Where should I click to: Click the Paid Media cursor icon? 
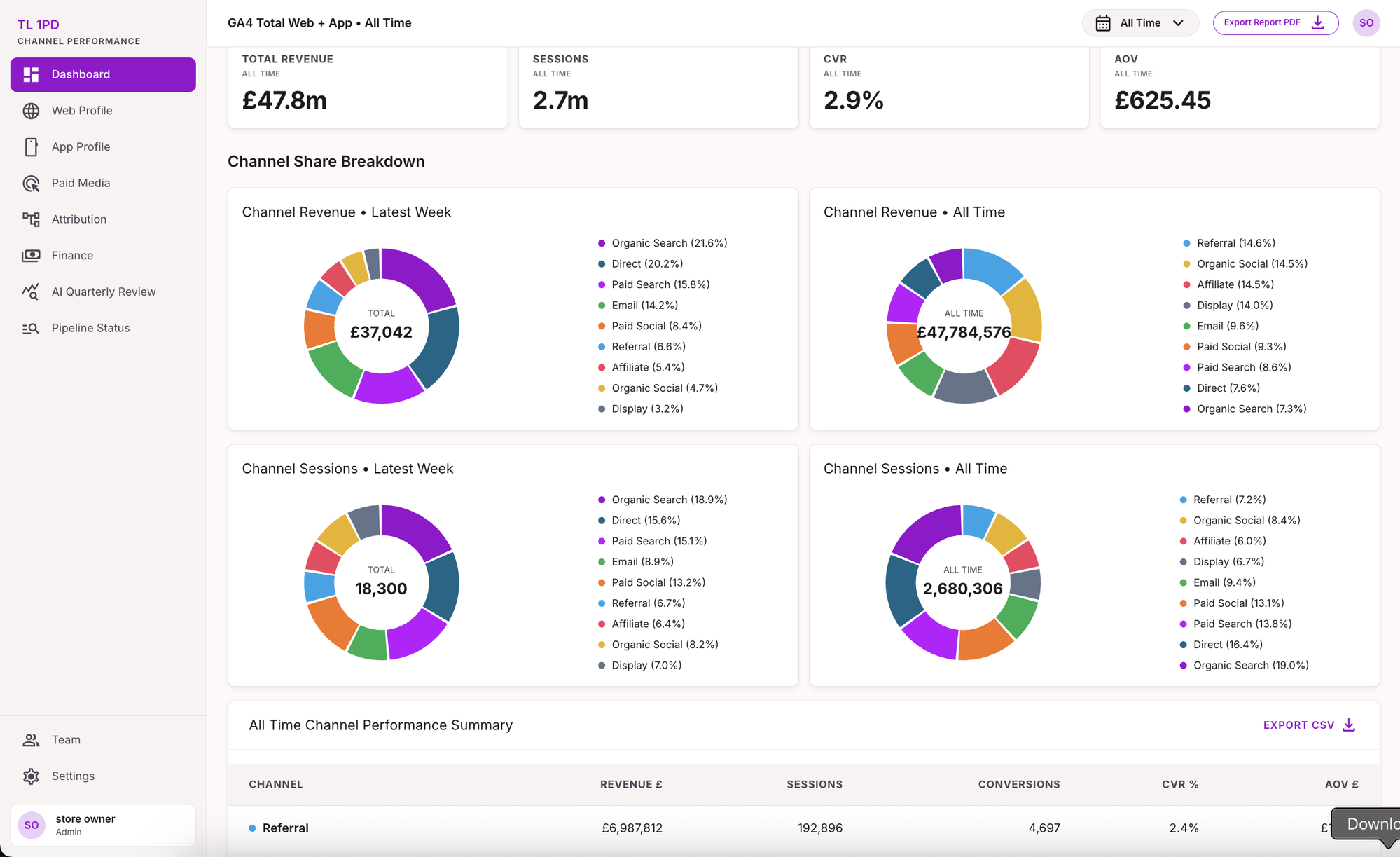point(31,184)
